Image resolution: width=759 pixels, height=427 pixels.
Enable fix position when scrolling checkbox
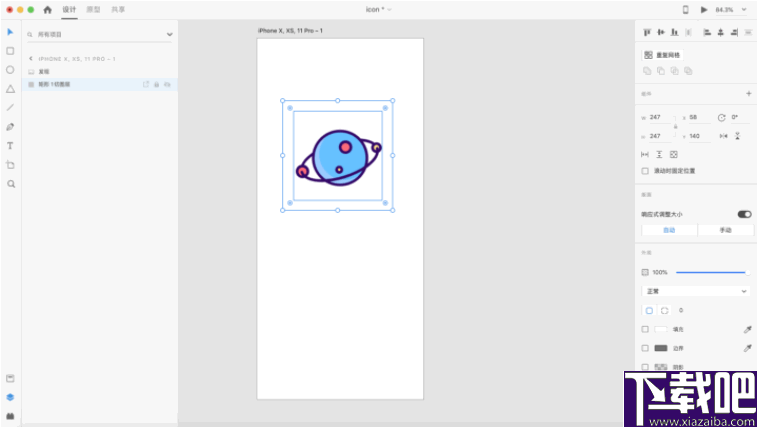coord(645,171)
